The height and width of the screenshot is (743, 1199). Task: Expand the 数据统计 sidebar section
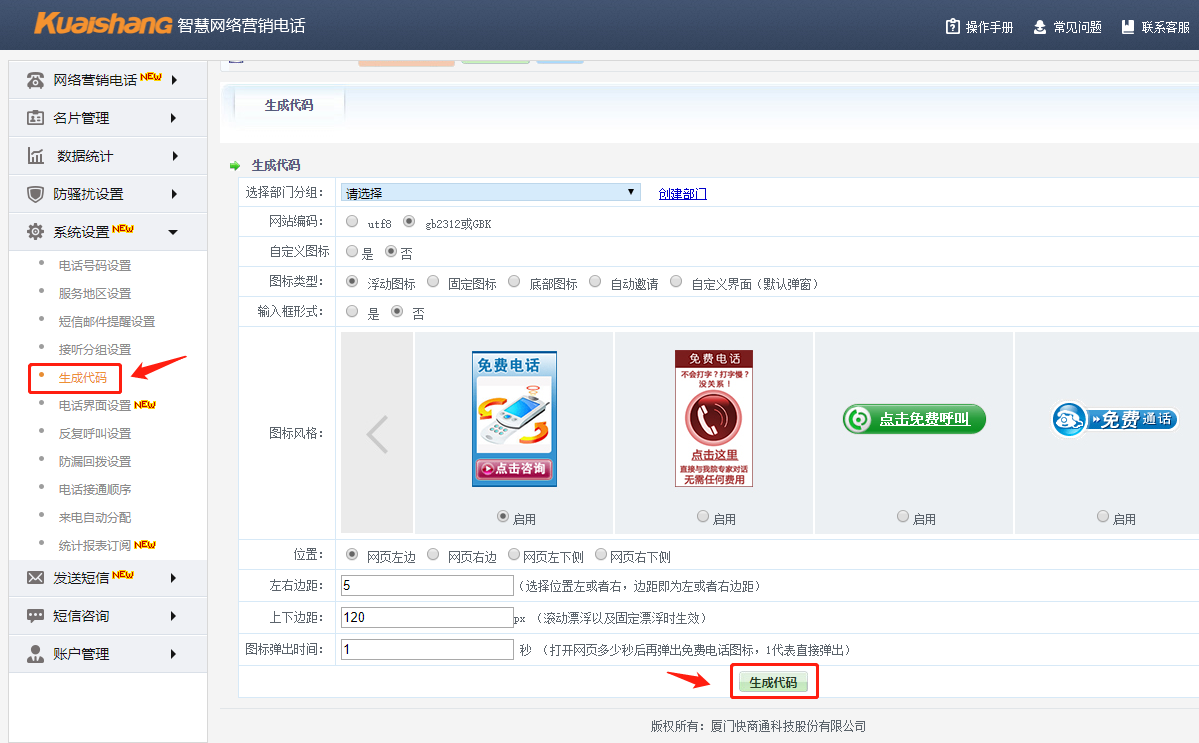pyautogui.click(x=100, y=156)
